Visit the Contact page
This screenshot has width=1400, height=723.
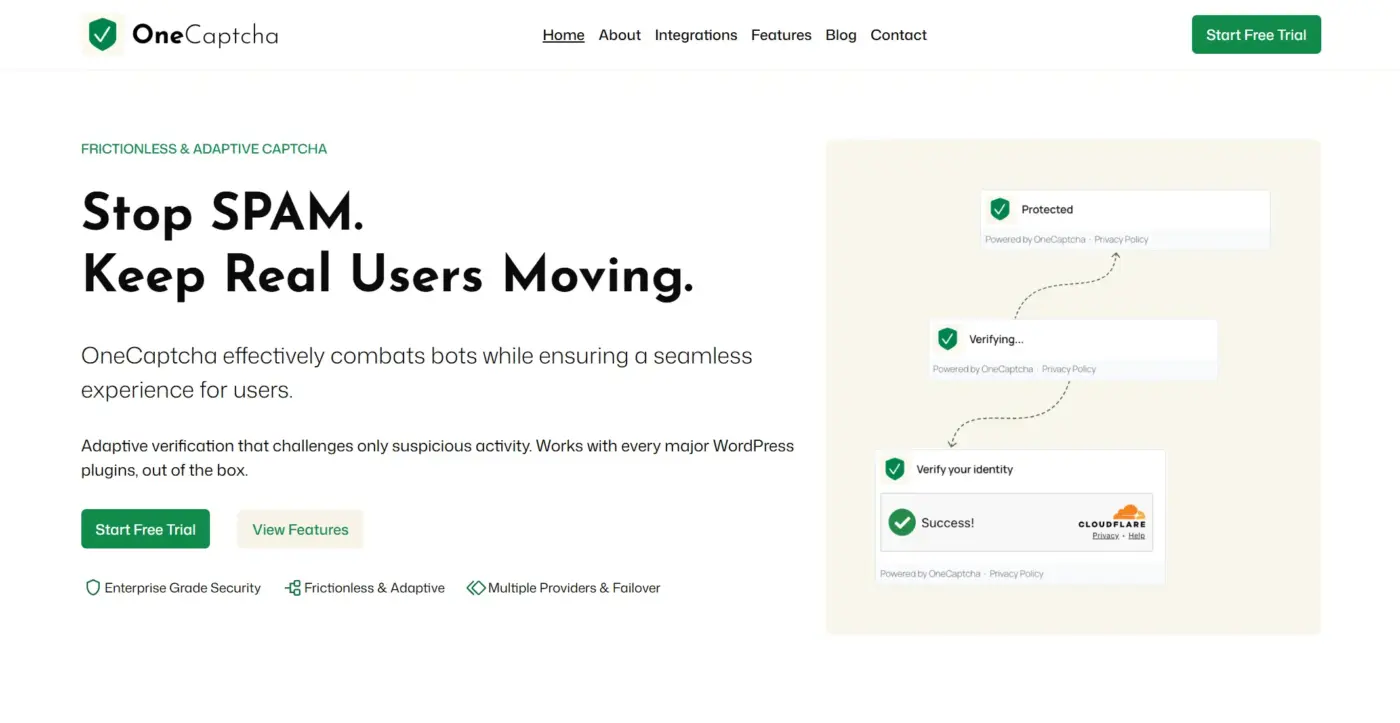coord(899,35)
